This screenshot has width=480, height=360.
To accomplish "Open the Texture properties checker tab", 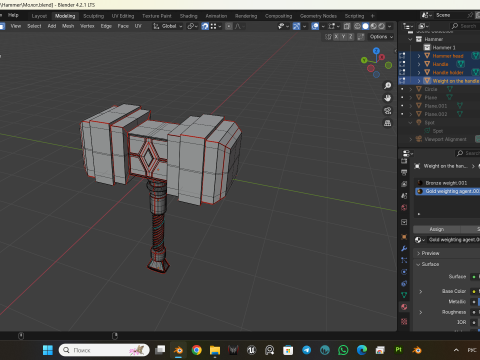I will (x=404, y=322).
